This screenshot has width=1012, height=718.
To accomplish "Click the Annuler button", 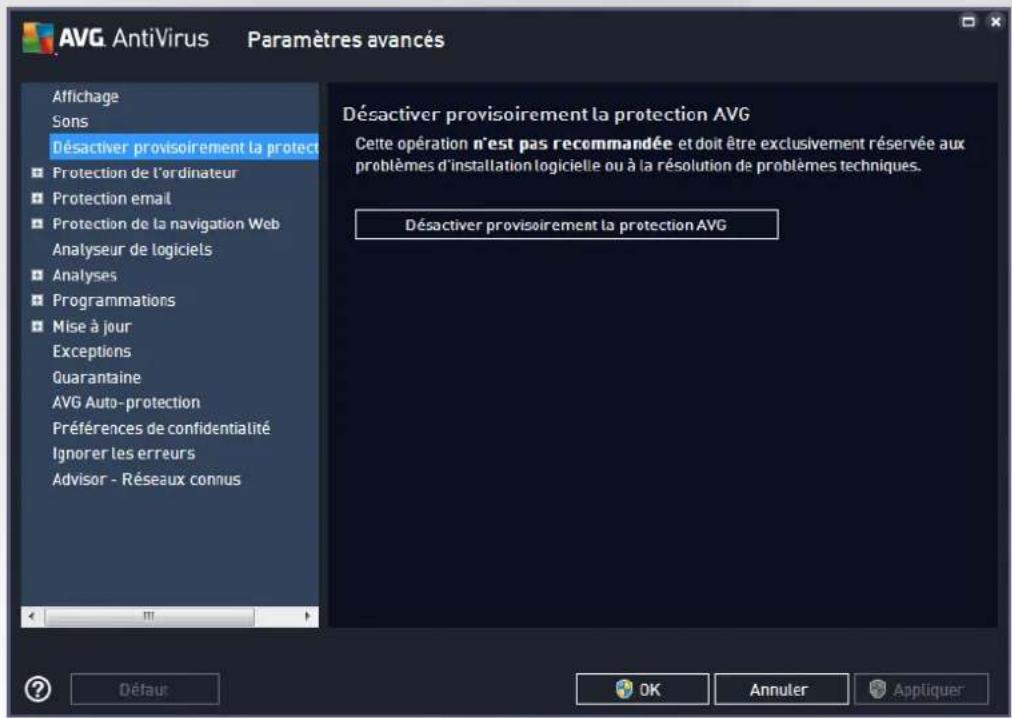I will coord(781,689).
